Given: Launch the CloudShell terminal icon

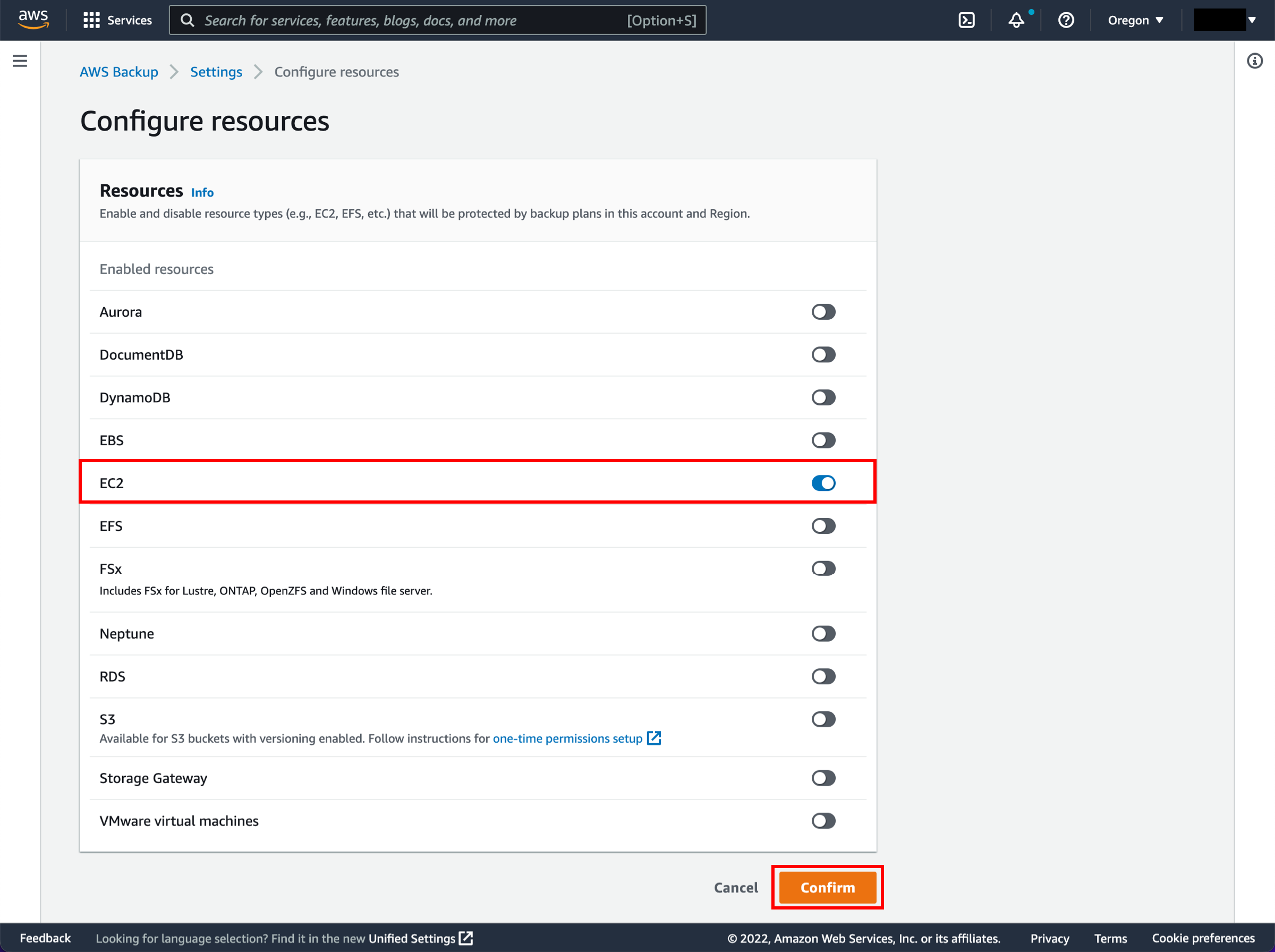Looking at the screenshot, I should 966,20.
